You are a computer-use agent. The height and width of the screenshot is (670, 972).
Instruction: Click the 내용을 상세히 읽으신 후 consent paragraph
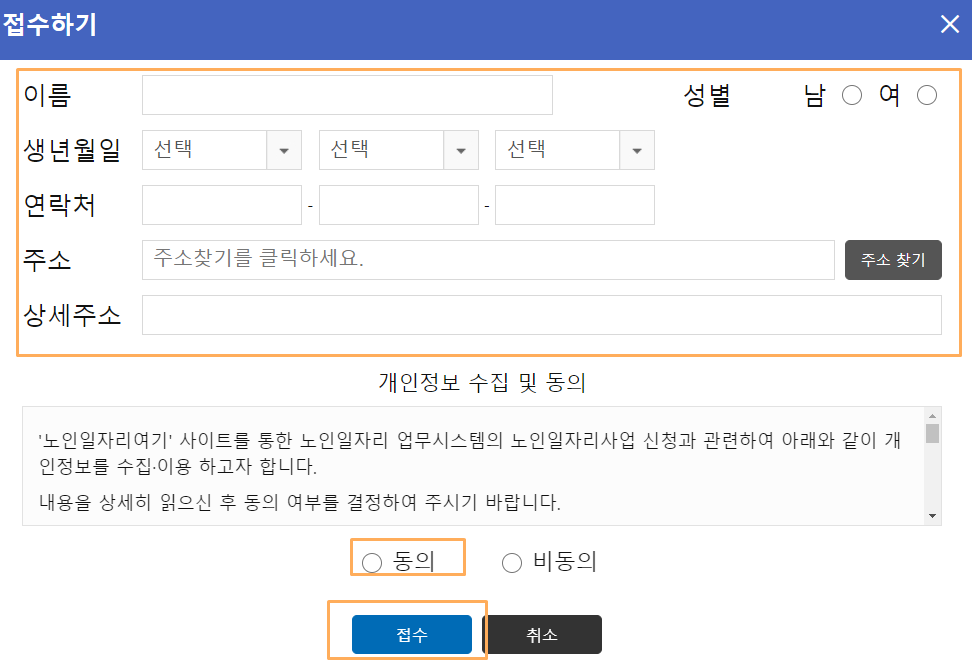[299, 501]
